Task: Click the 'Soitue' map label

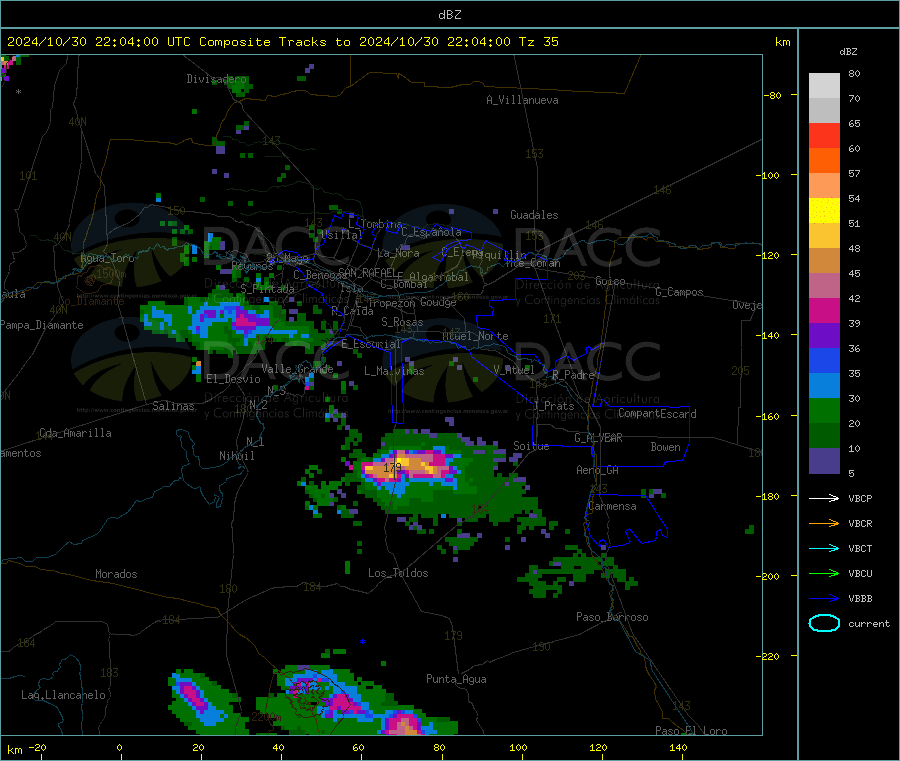Action: click(531, 446)
